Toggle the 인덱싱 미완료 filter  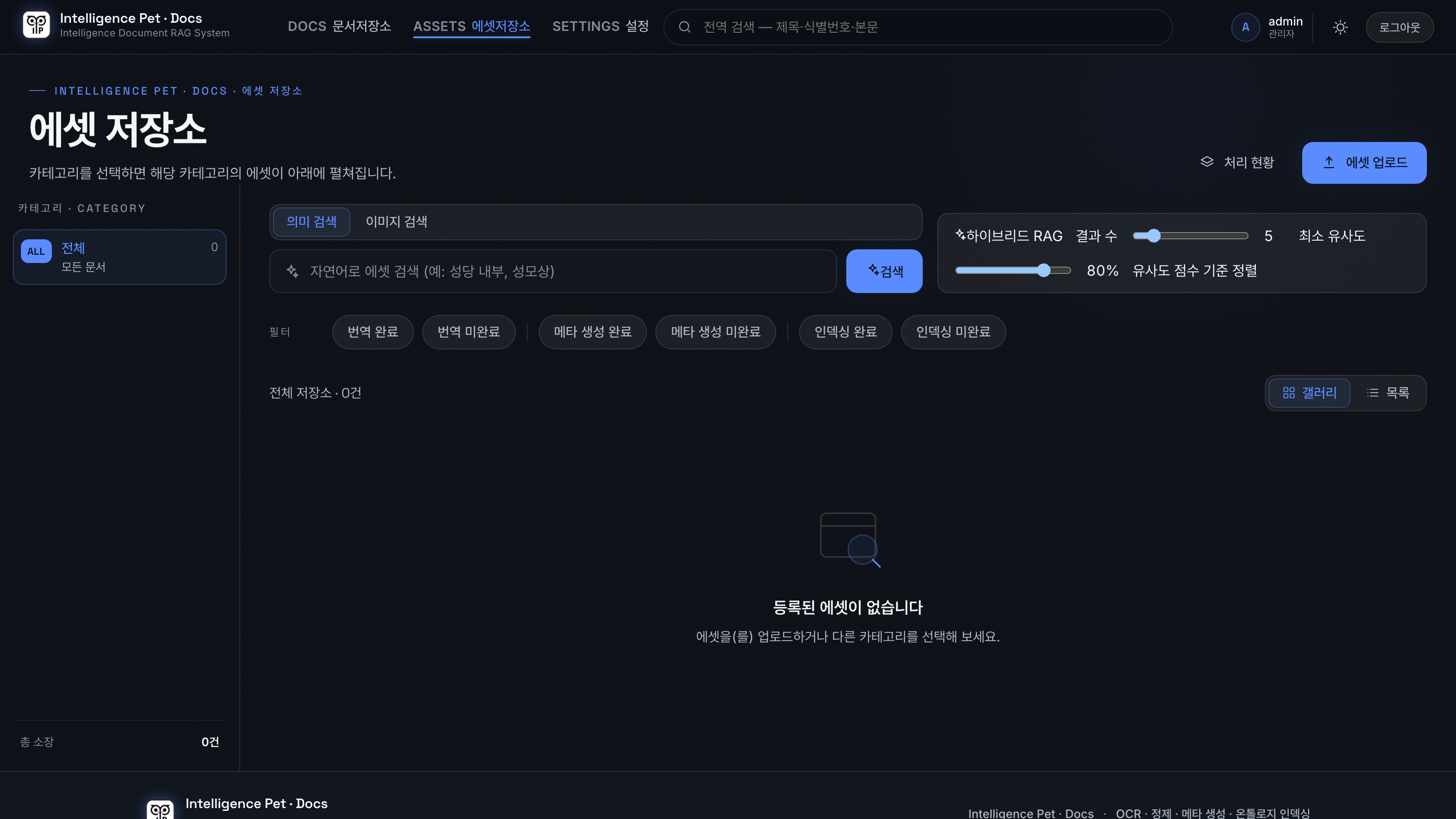point(953,332)
